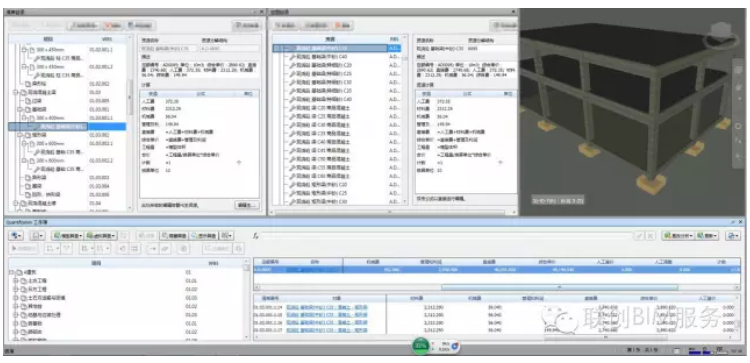Open the first icon dropdown in workbook toolbar
This screenshot has width=750, height=363.
(17, 236)
